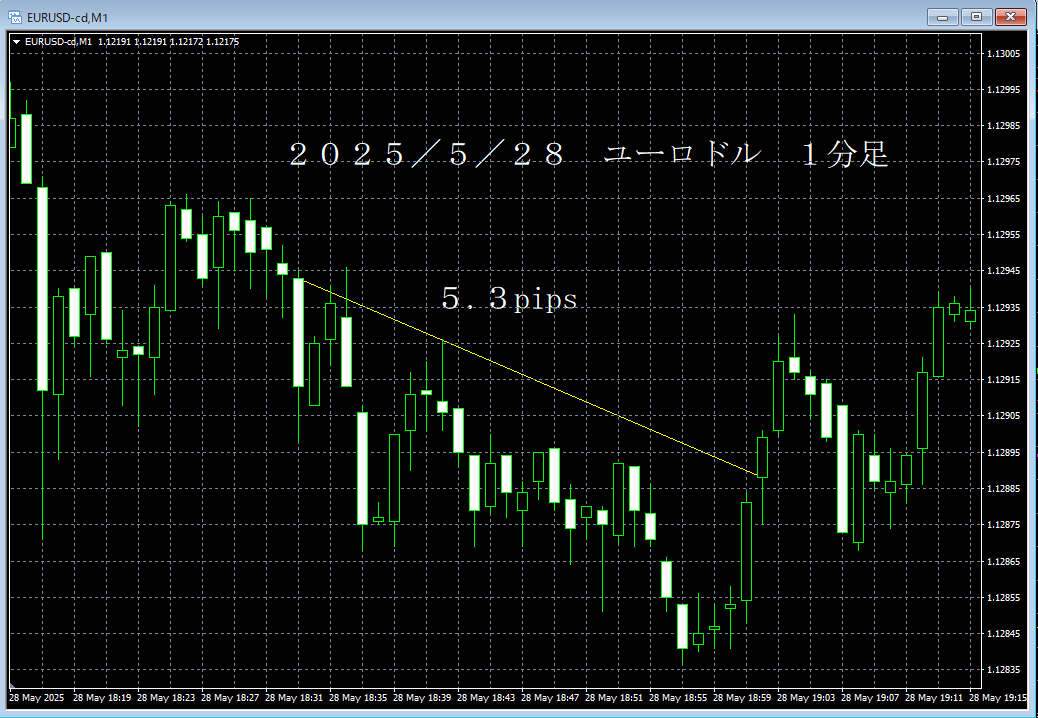Click price level 1.12905 on the scale
The height and width of the screenshot is (718, 1038).
[1004, 416]
